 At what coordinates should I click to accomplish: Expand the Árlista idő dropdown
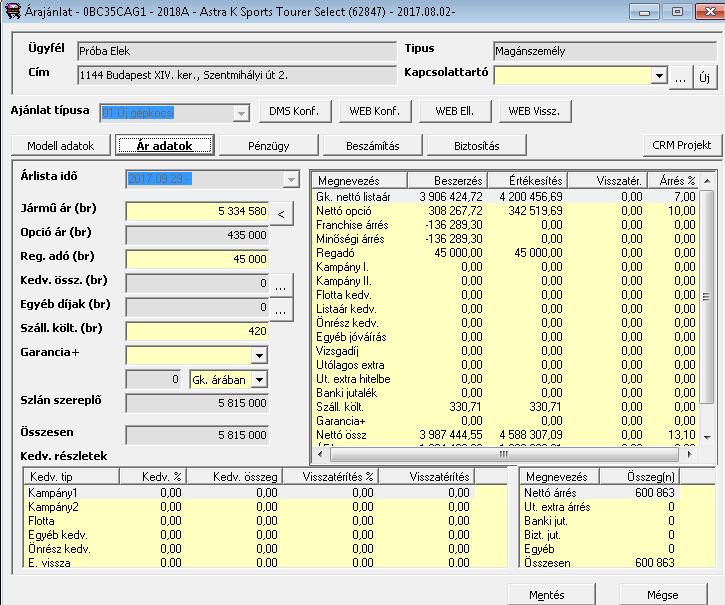291,179
